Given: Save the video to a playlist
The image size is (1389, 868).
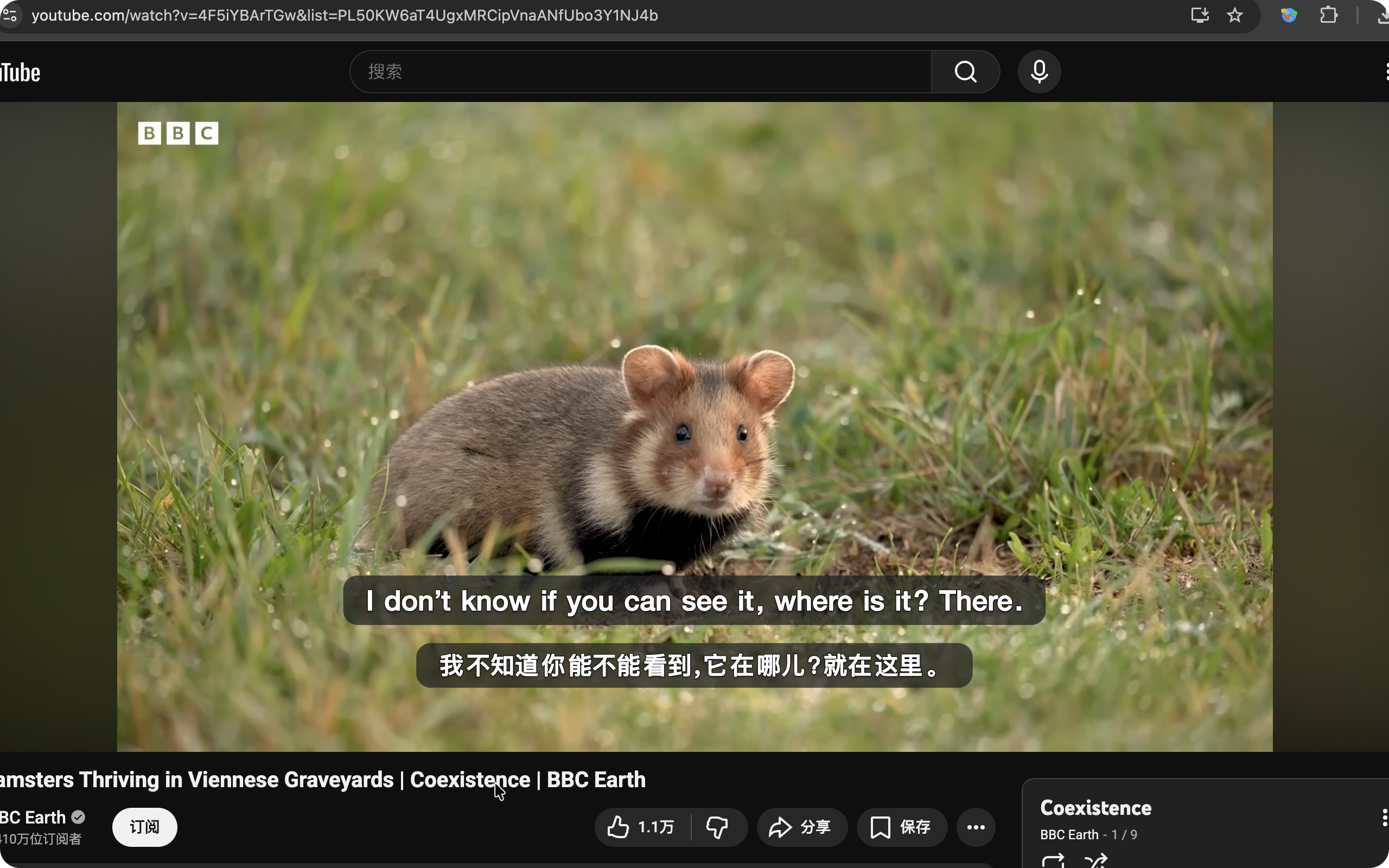Looking at the screenshot, I should click(x=901, y=827).
